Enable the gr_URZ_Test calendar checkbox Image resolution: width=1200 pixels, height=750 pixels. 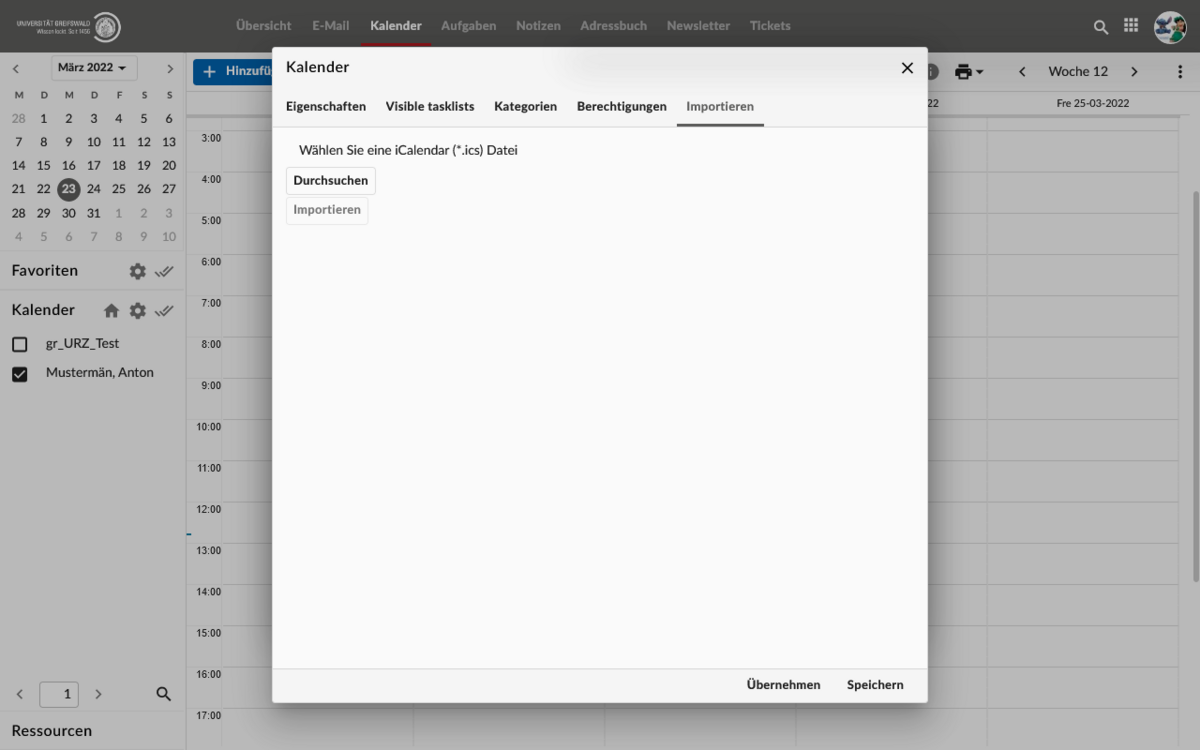[x=20, y=344]
